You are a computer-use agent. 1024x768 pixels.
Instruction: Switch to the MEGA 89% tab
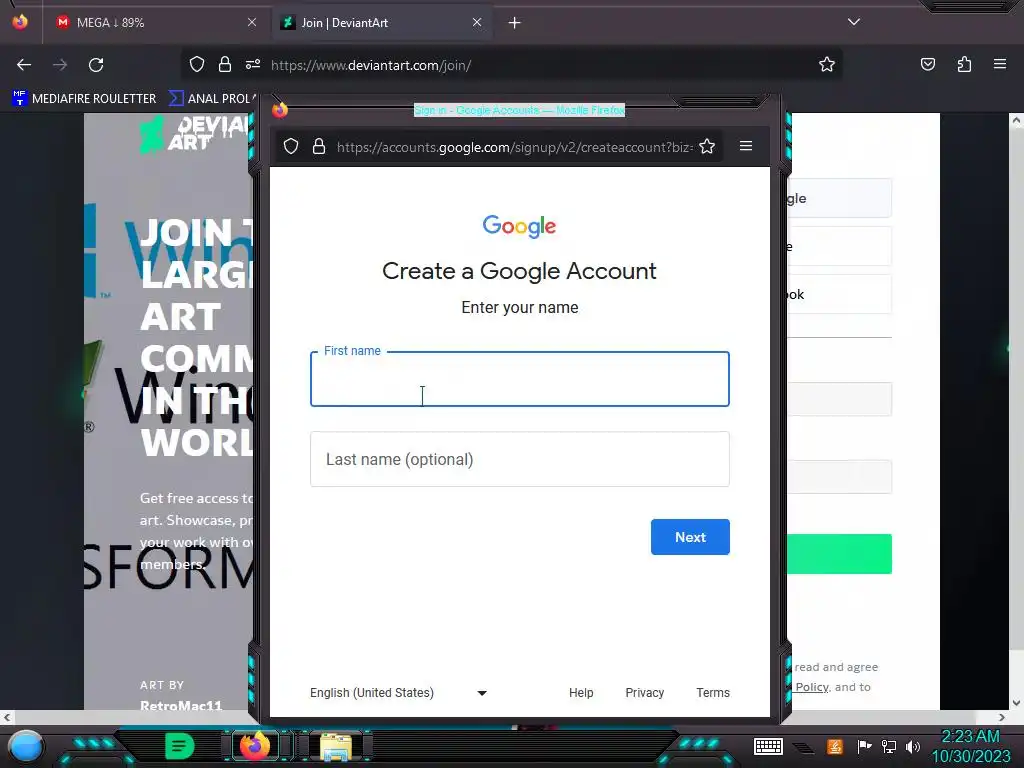(154, 23)
